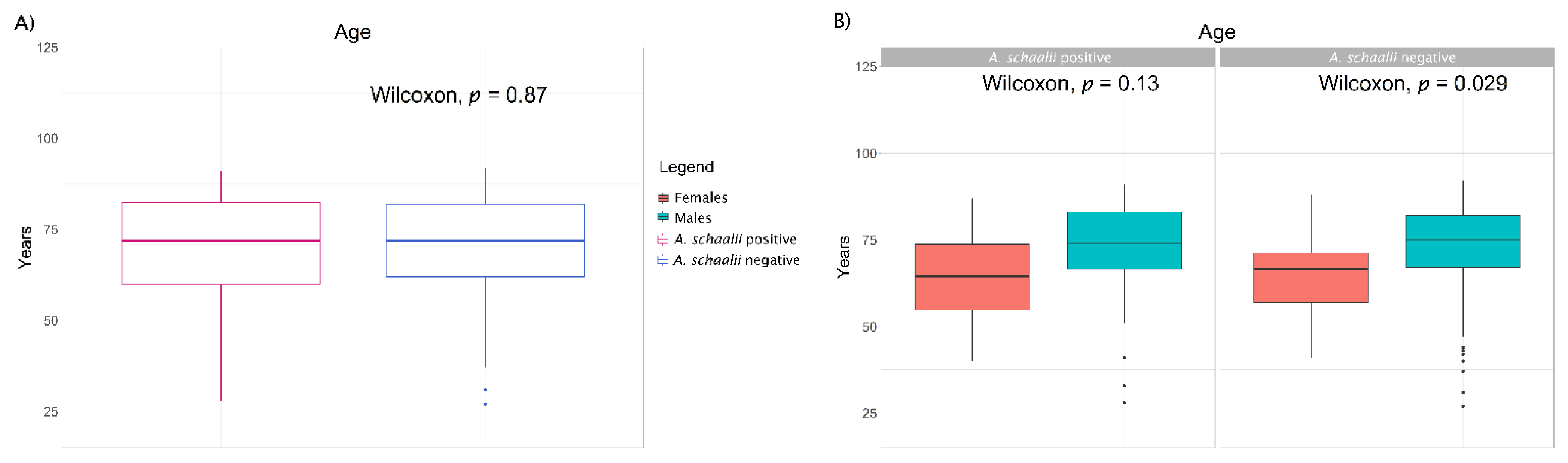Click the 'Wilcoxon, p = 0.87' annotation
This screenshot has width=1568, height=463.
click(458, 95)
